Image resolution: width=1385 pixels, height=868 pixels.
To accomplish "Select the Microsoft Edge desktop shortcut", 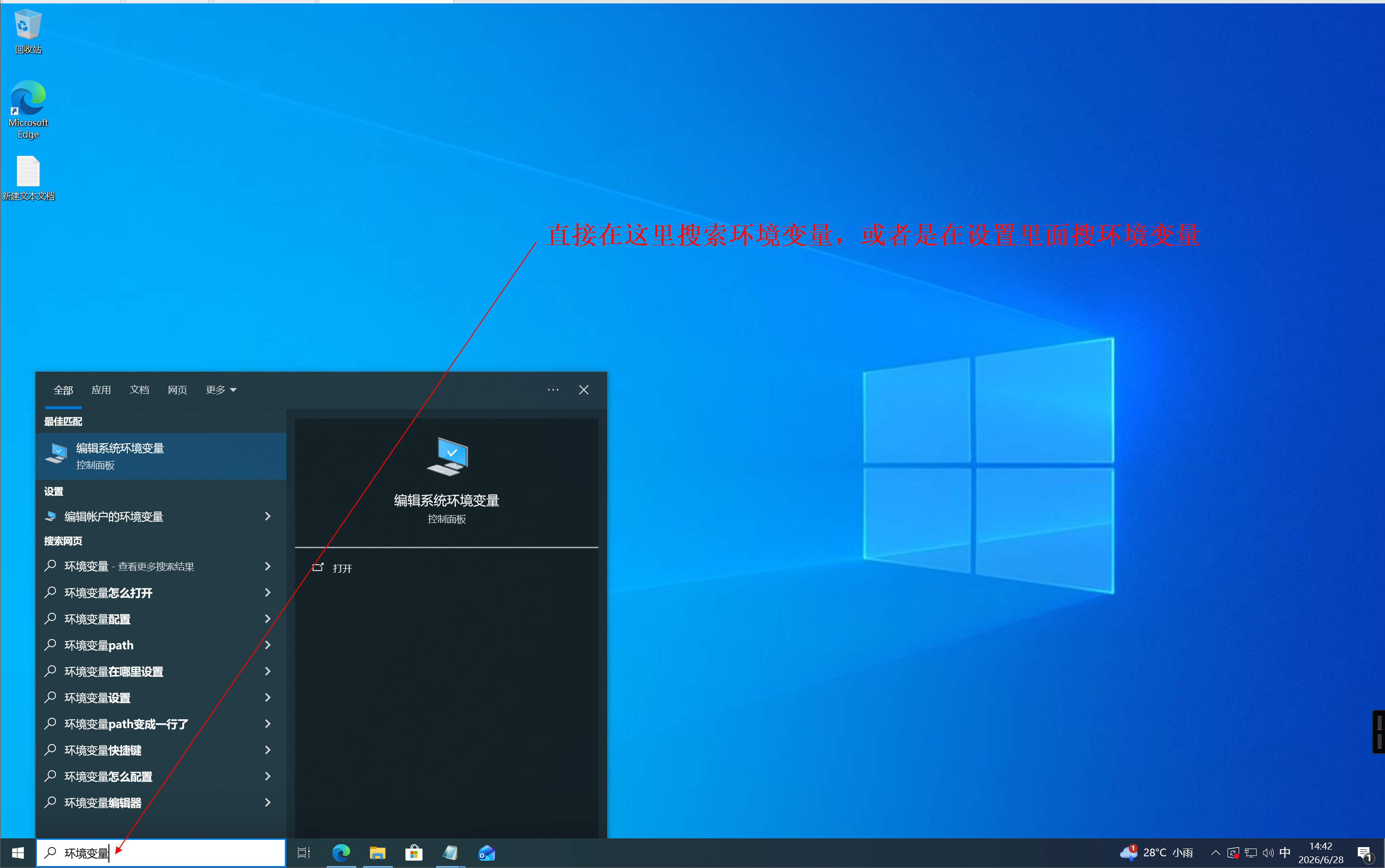I will pyautogui.click(x=28, y=109).
